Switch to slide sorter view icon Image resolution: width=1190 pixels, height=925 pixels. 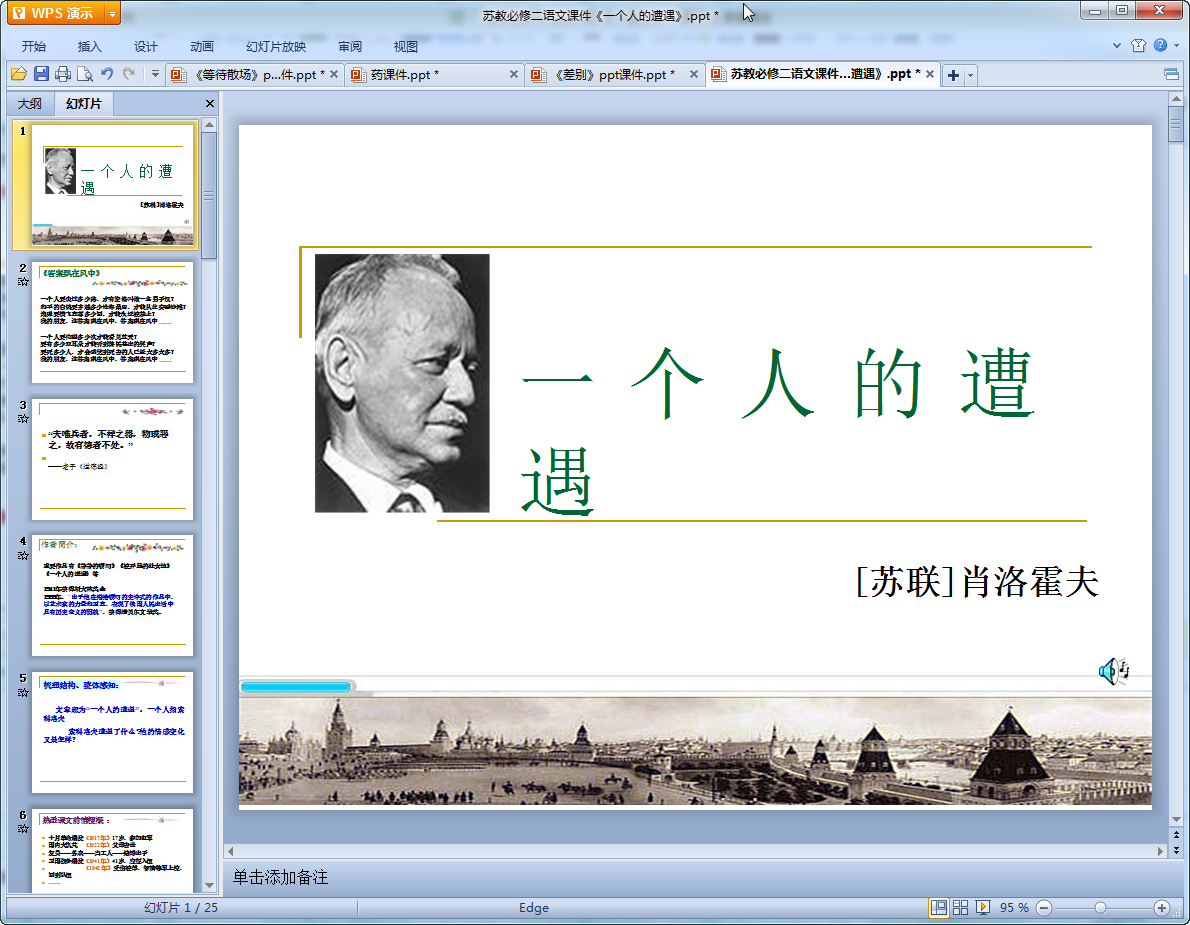click(x=960, y=908)
